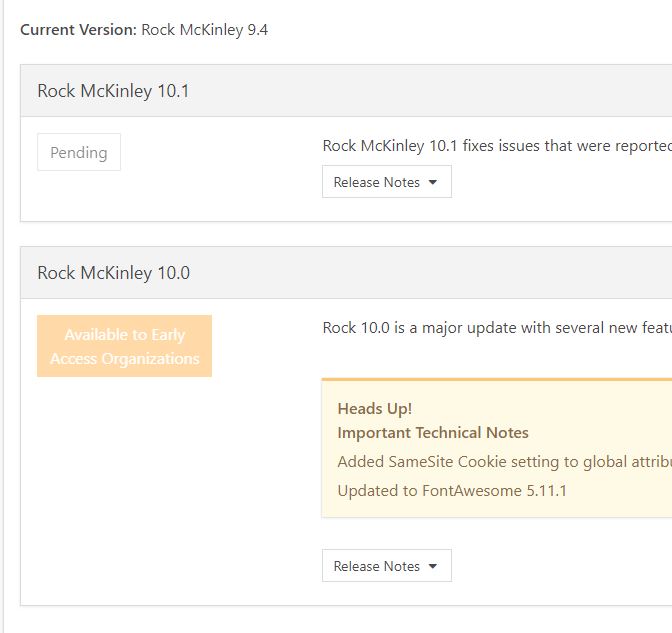Select the Rock McKinley 10.0 panel heading

point(113,273)
